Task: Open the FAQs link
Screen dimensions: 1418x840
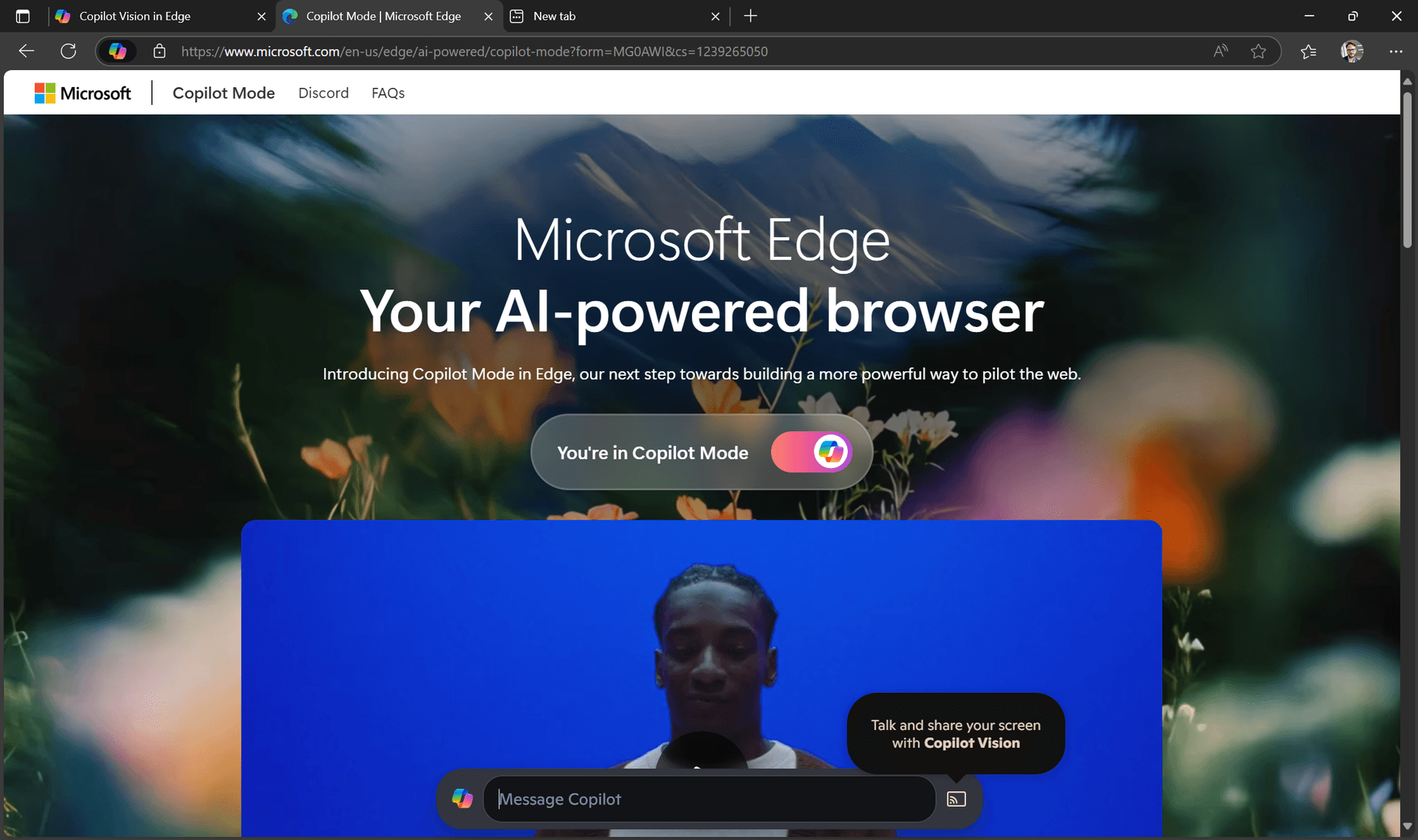Action: pyautogui.click(x=388, y=93)
